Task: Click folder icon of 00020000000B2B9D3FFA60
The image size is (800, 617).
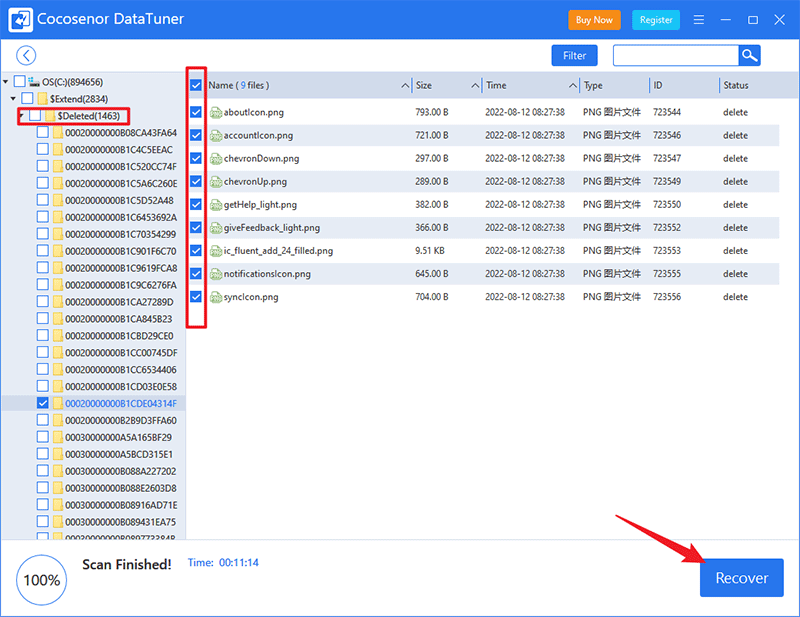Action: 58,421
